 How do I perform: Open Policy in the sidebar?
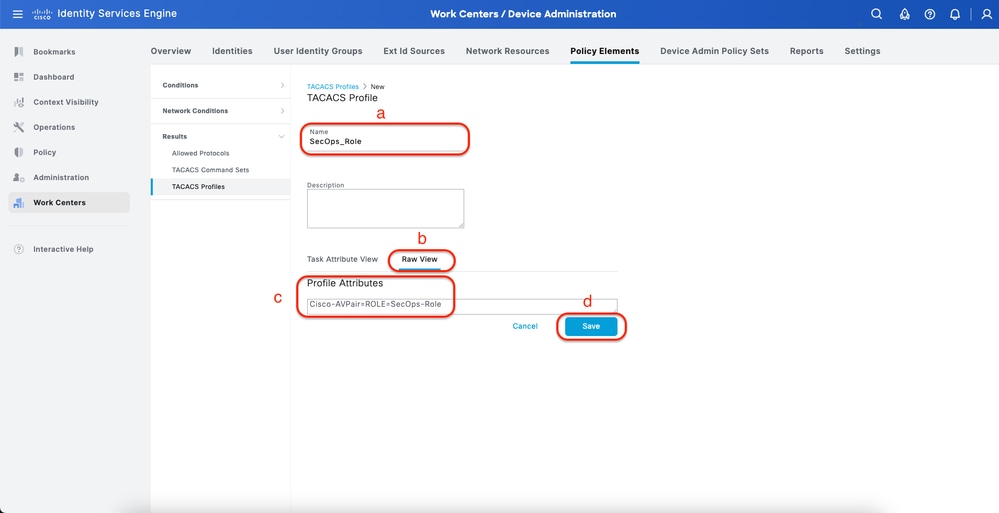pyautogui.click(x=45, y=152)
